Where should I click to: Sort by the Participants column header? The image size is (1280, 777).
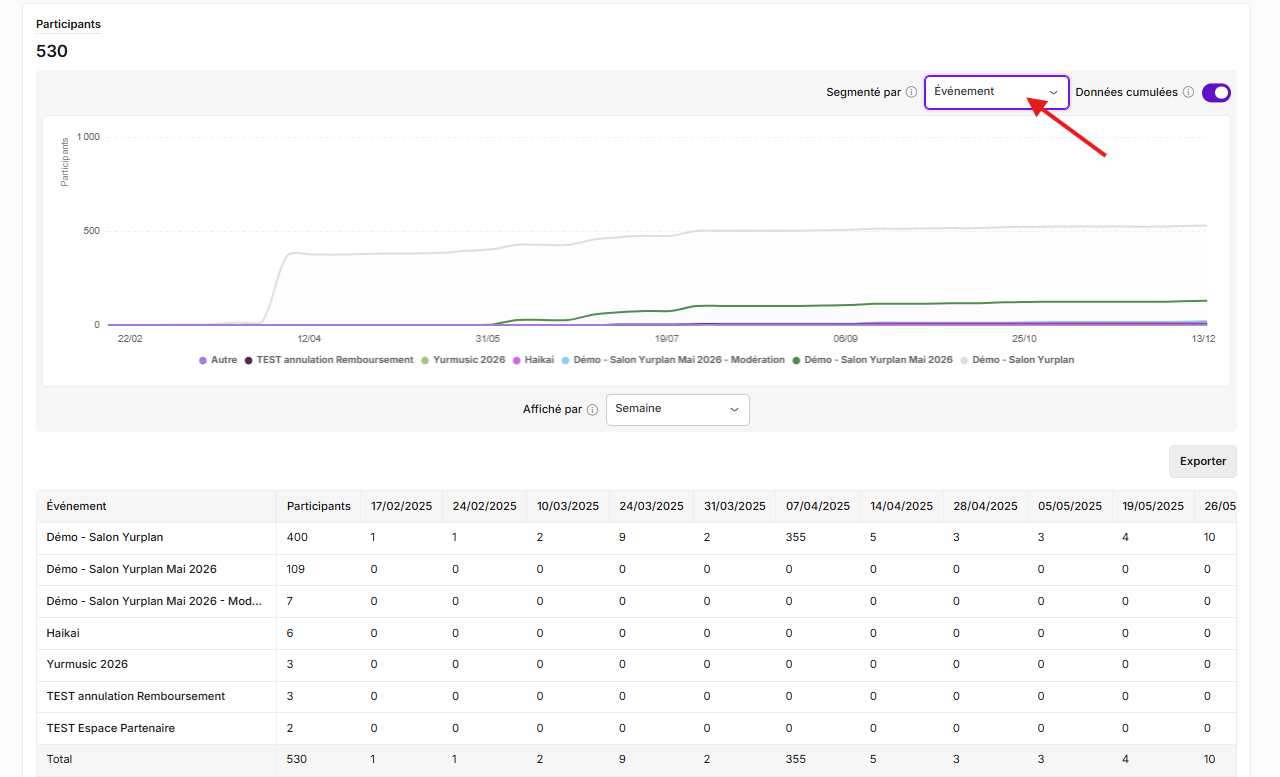click(318, 506)
